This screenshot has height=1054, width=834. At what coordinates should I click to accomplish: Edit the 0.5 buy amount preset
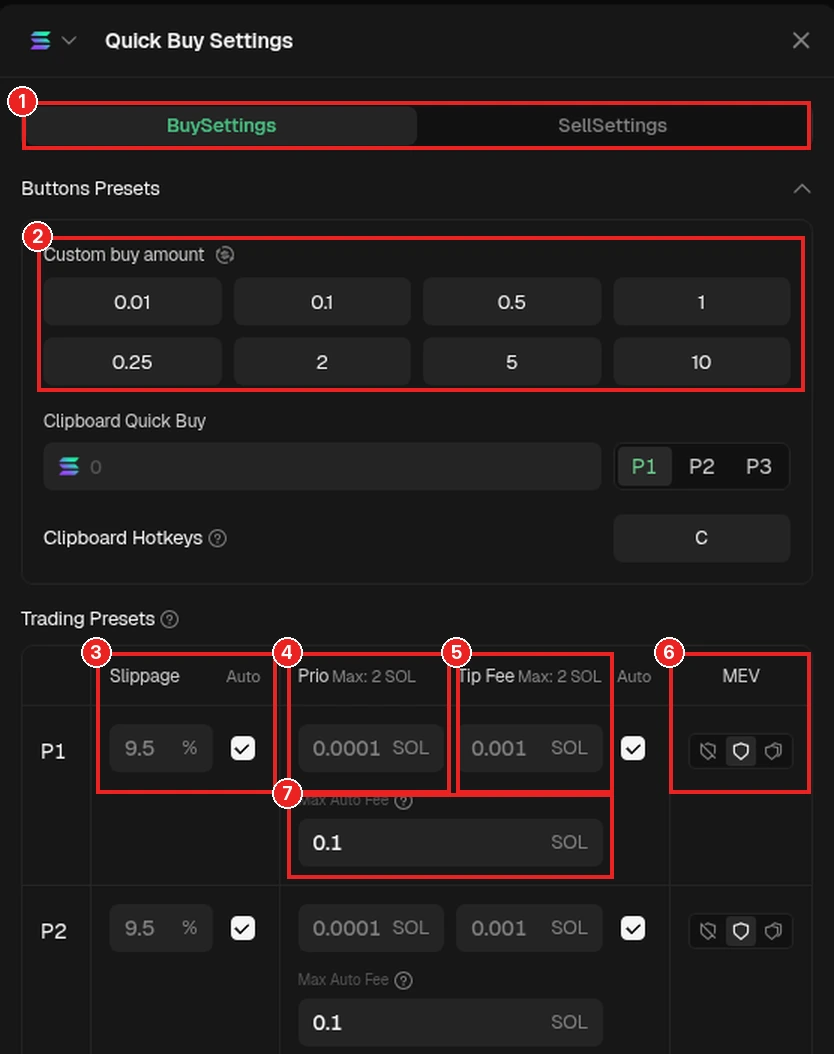(x=511, y=302)
